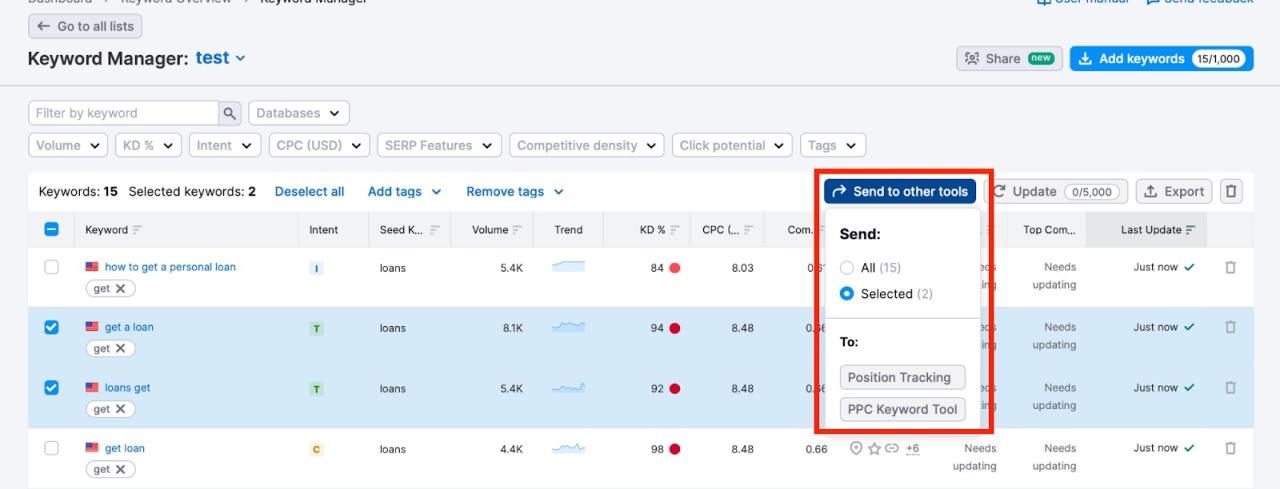Remove 'get' tag from 'get loan' row
This screenshot has width=1280, height=489.
[x=120, y=469]
